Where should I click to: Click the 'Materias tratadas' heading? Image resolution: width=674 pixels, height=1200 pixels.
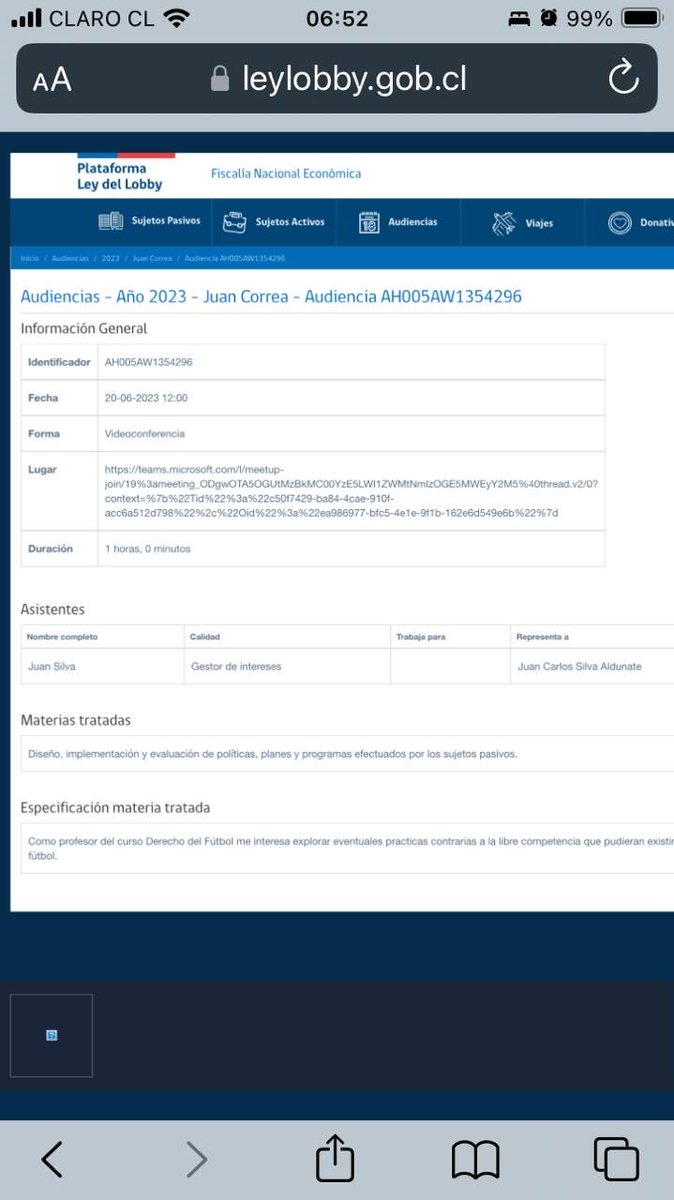(76, 720)
